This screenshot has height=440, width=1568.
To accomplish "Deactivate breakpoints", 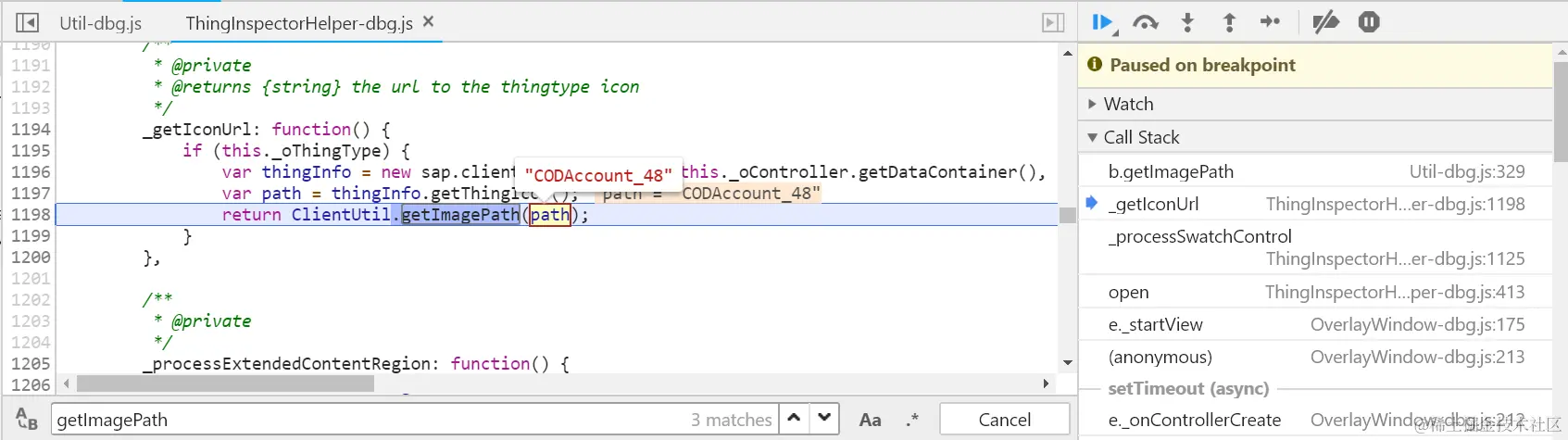I will (1326, 22).
